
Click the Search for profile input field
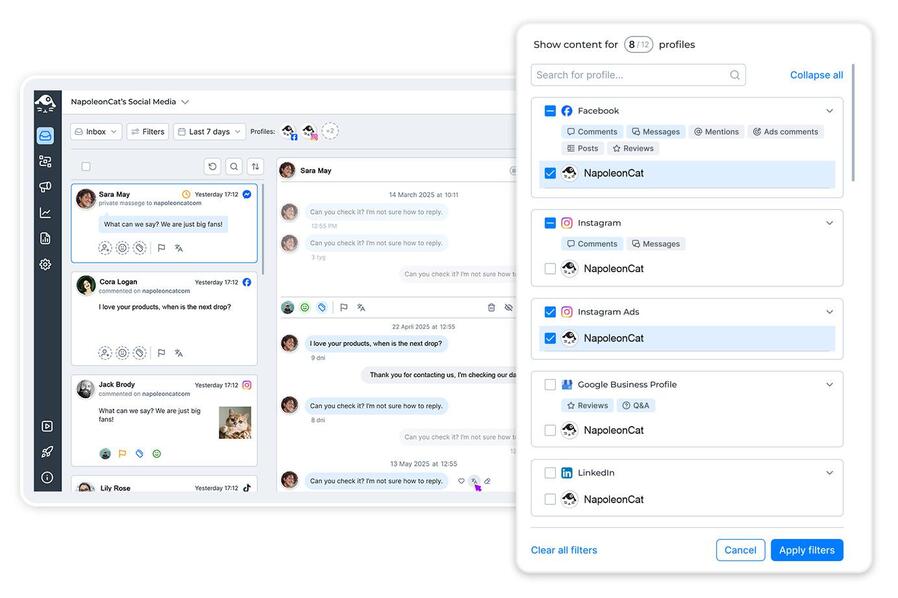tap(638, 75)
